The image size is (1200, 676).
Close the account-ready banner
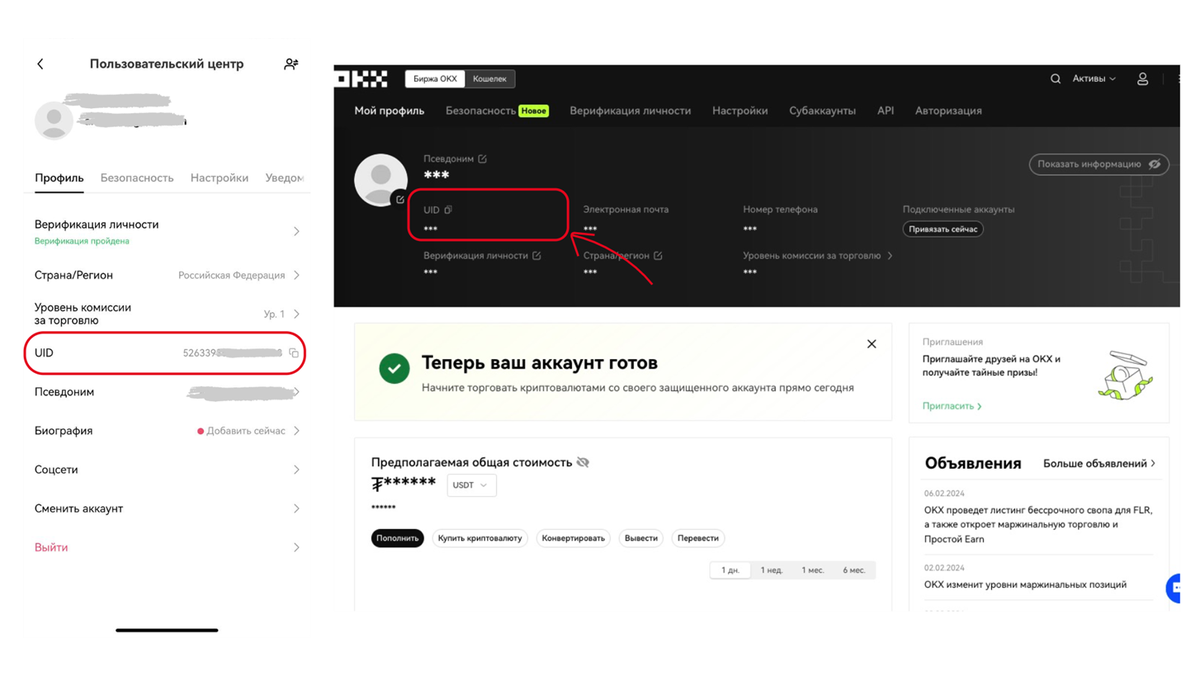[x=871, y=344]
